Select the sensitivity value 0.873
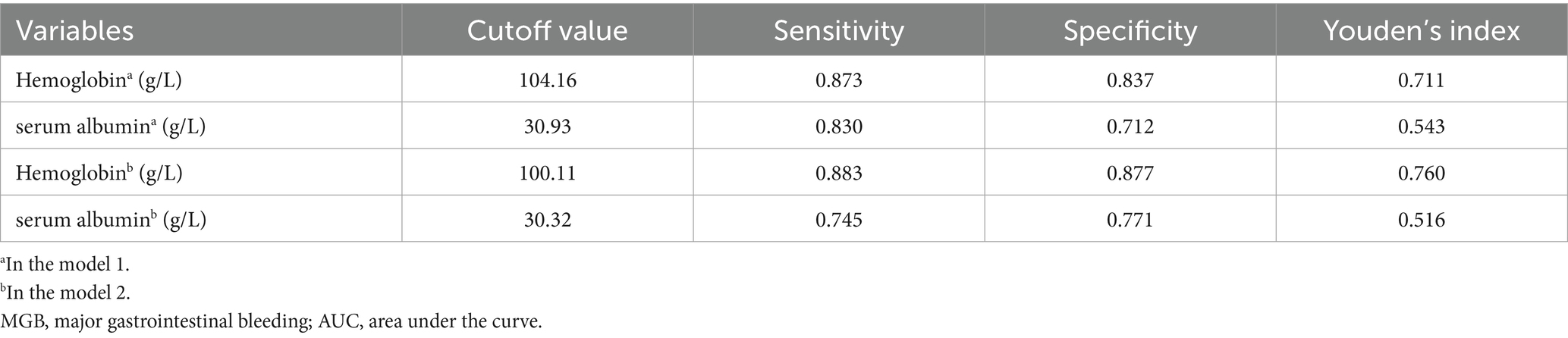The image size is (1568, 338). (x=838, y=80)
